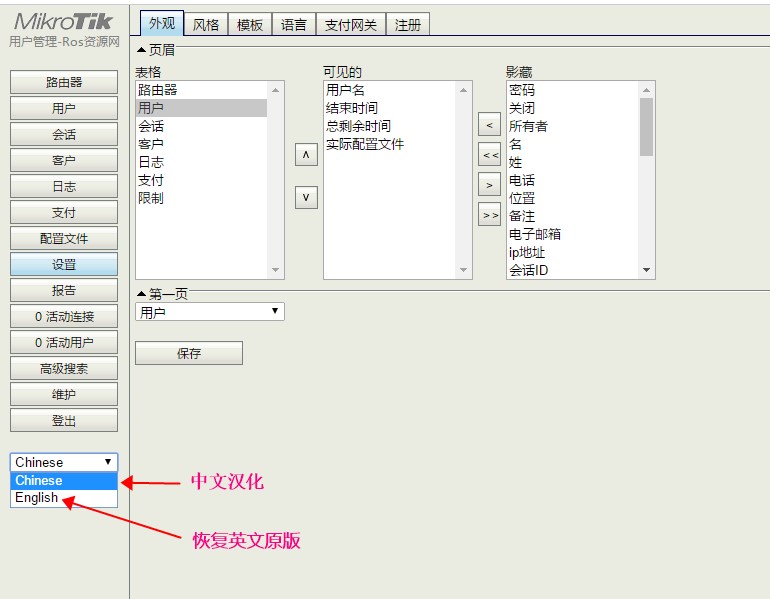View 0 活动用户

pos(64,342)
